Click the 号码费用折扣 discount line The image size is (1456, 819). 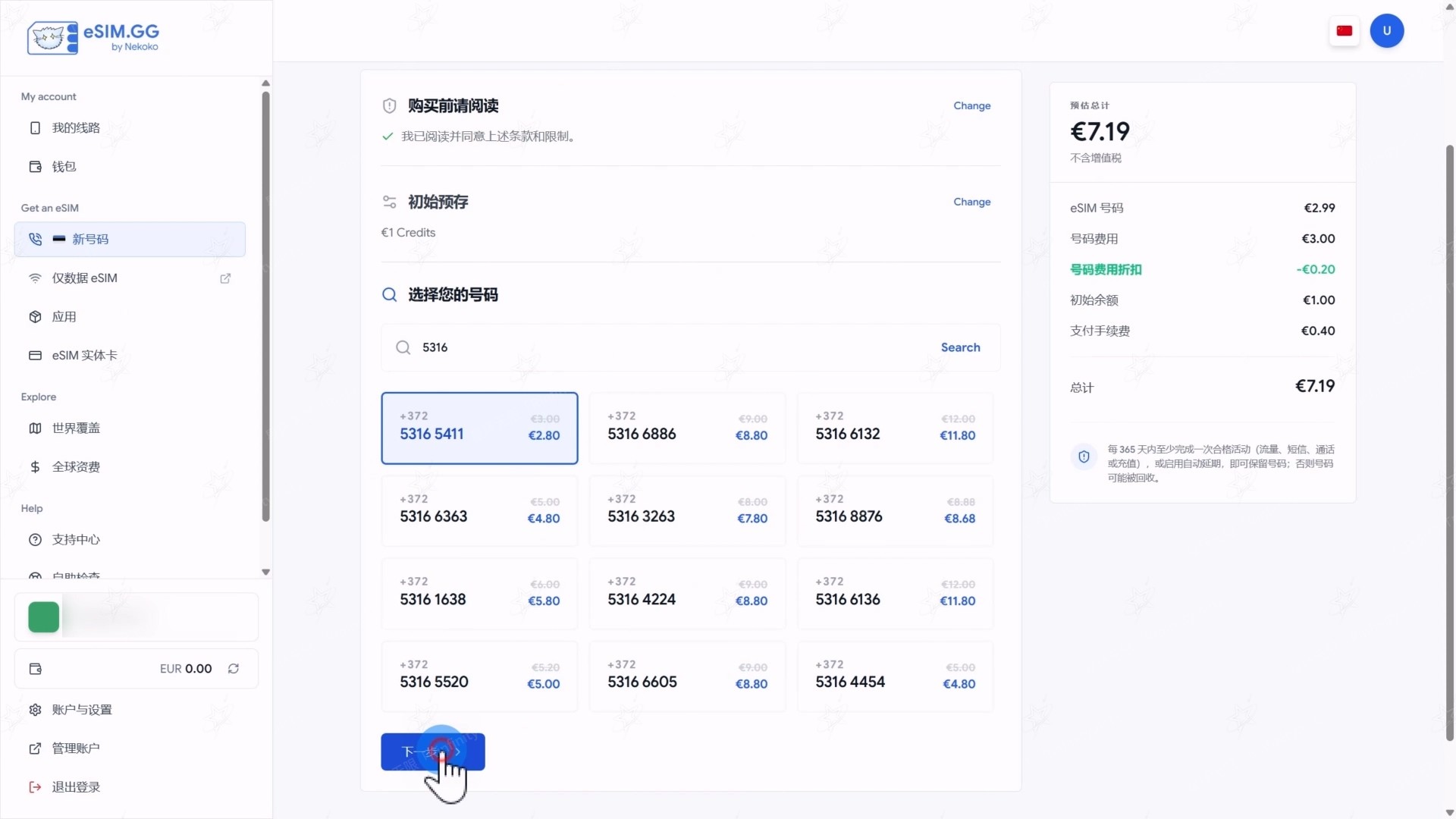pos(1202,269)
